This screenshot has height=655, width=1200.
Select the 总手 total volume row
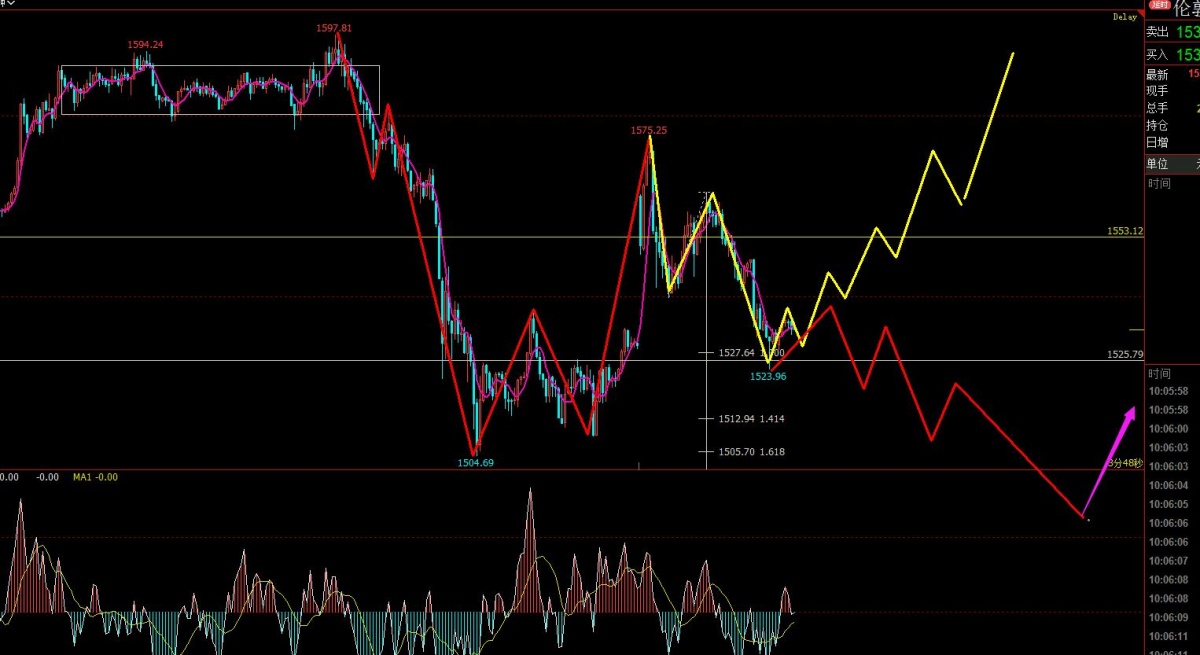[1172, 108]
